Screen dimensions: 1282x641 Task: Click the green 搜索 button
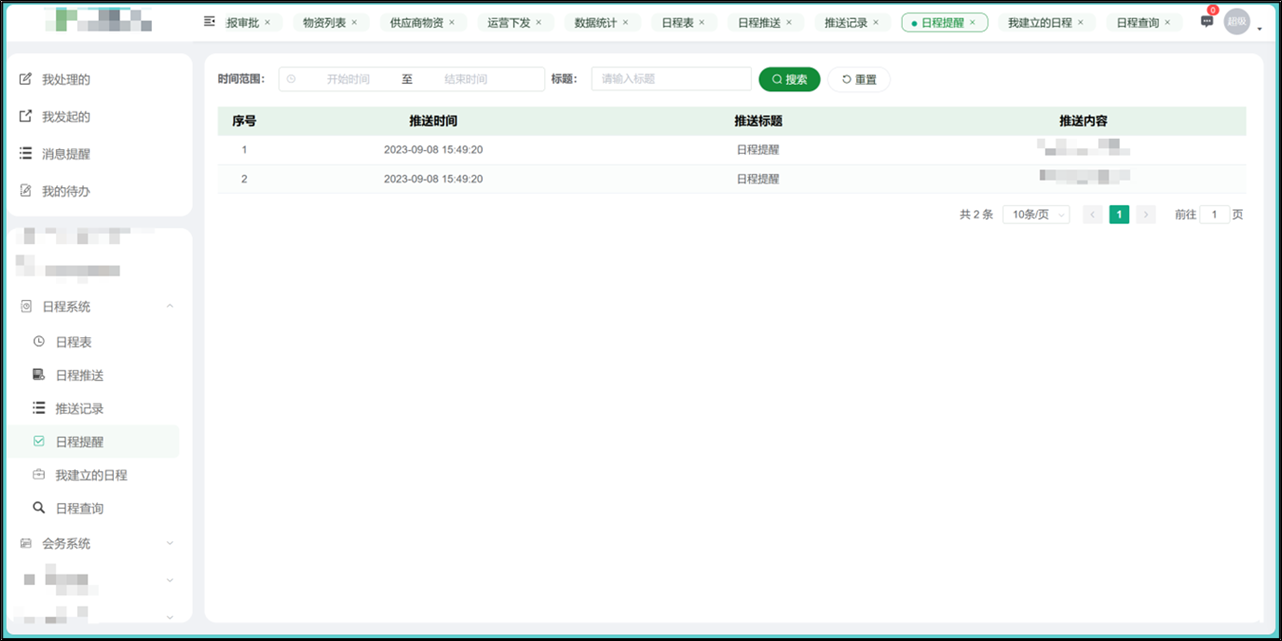coord(789,79)
